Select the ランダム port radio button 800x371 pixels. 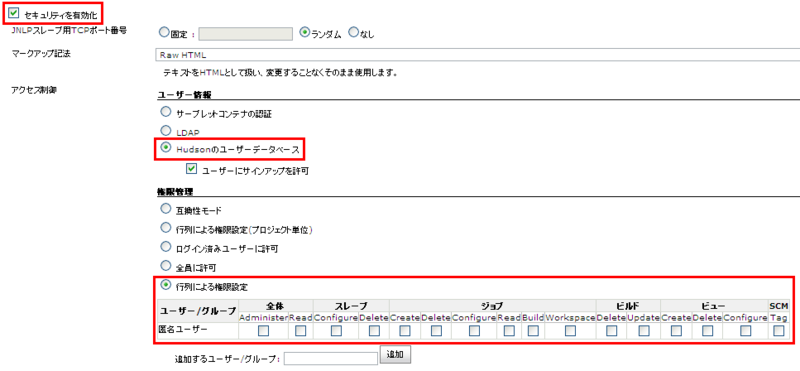(x=304, y=32)
